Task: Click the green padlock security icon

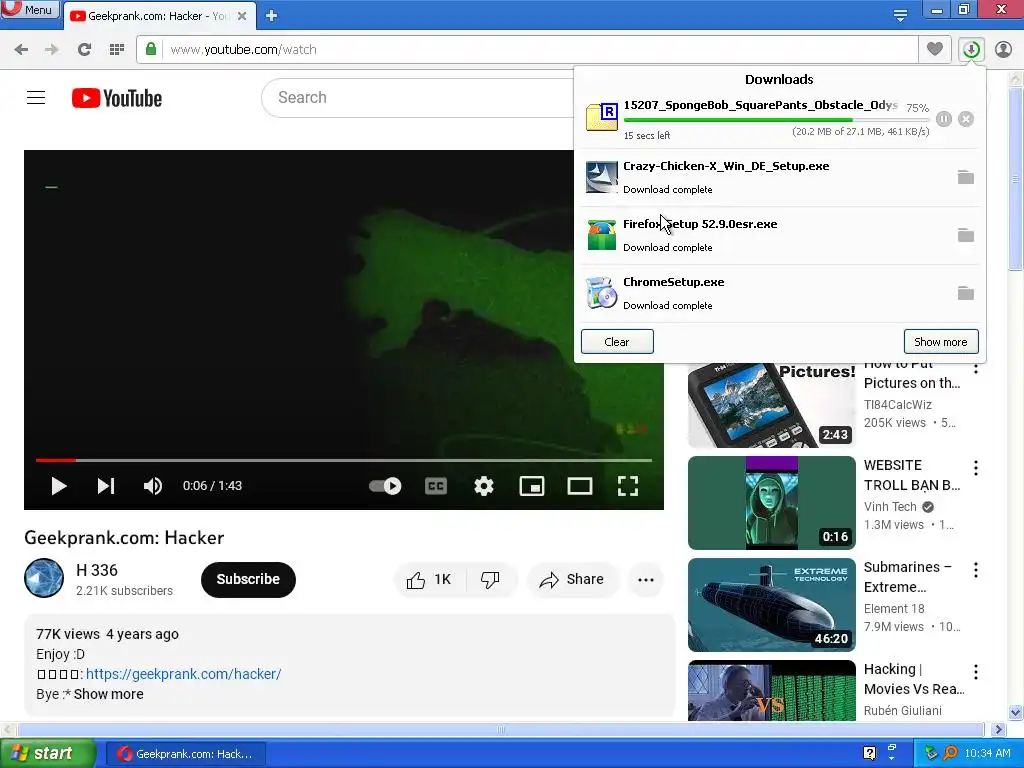Action: point(151,49)
